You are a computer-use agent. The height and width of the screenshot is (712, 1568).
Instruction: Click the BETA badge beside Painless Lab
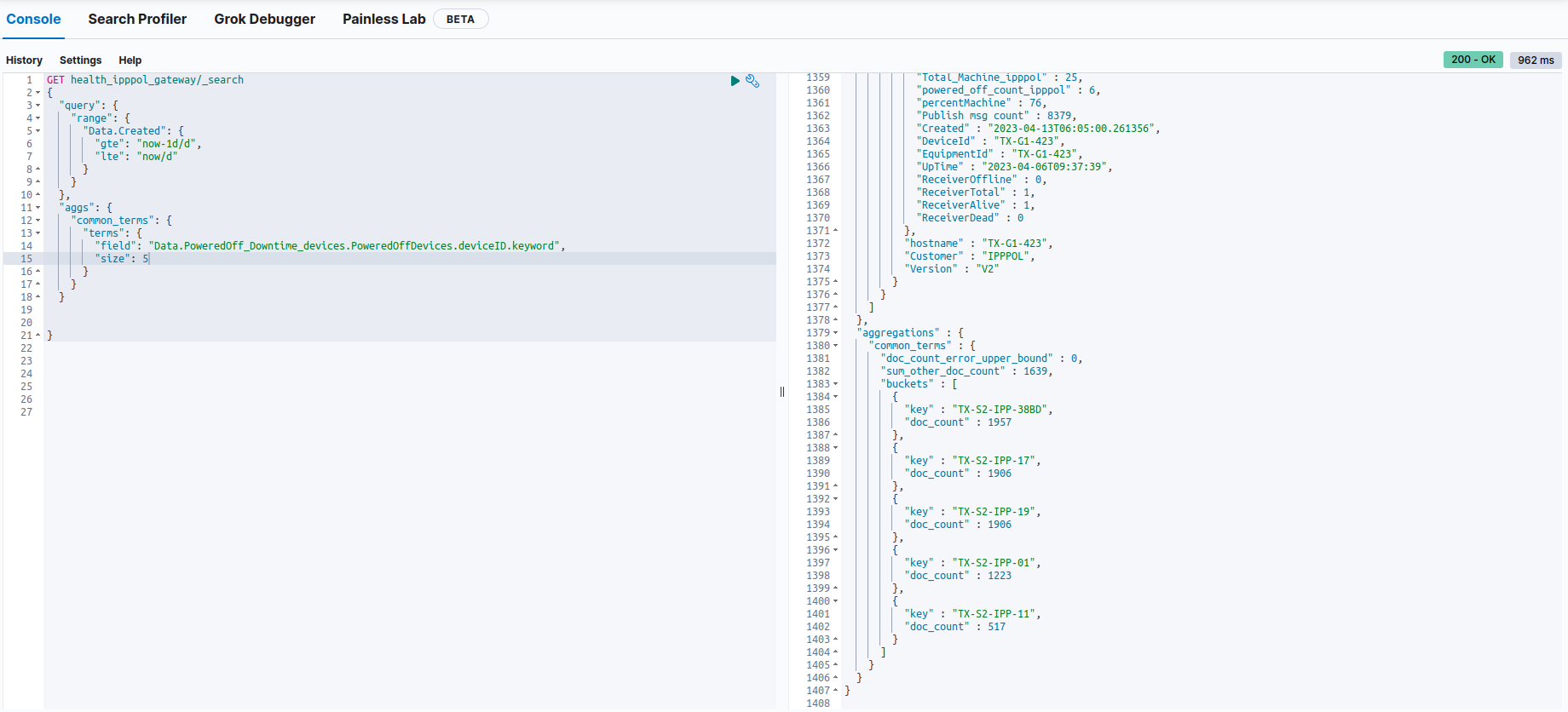[x=460, y=19]
